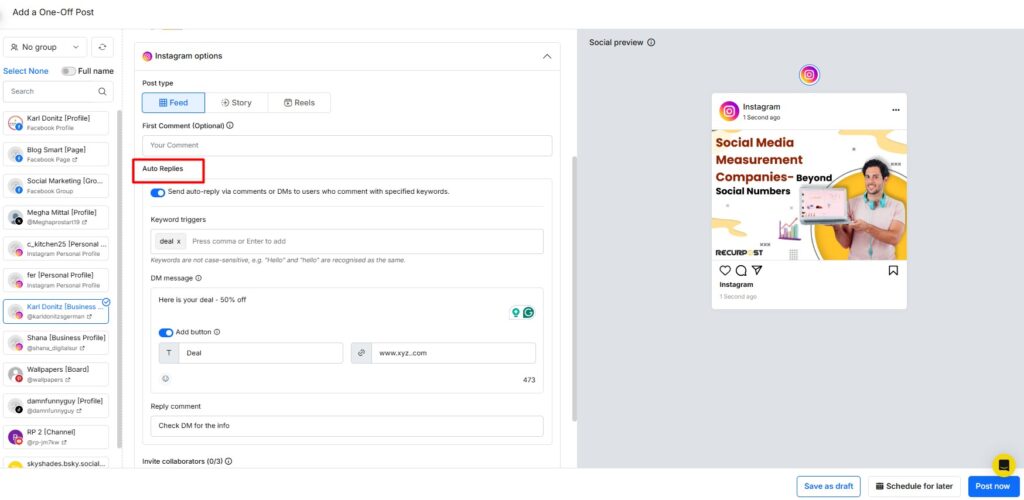Open the yellow chat support widget
1024x500 pixels.
1004,465
